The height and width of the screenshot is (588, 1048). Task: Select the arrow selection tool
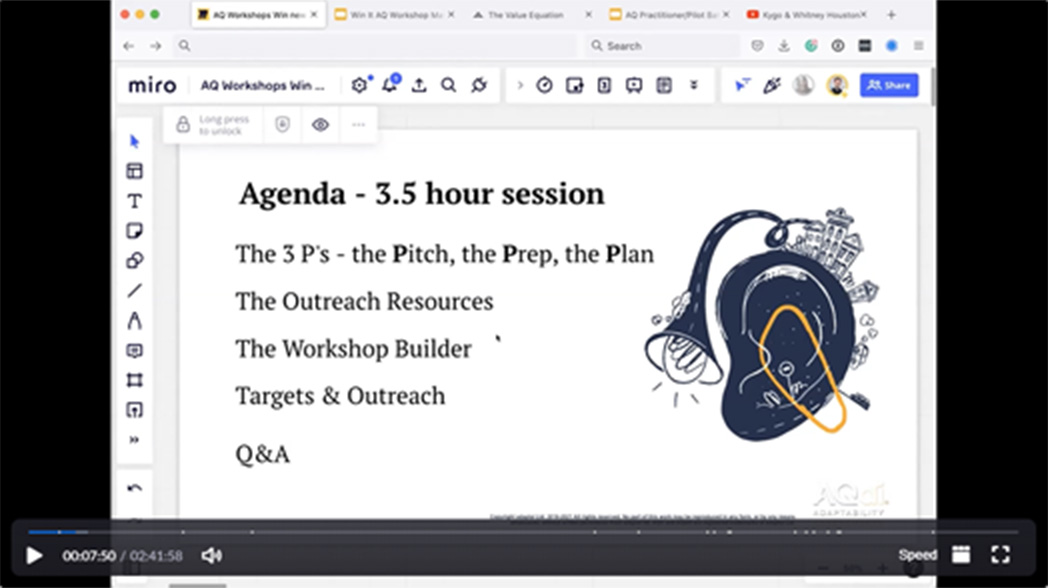(134, 141)
